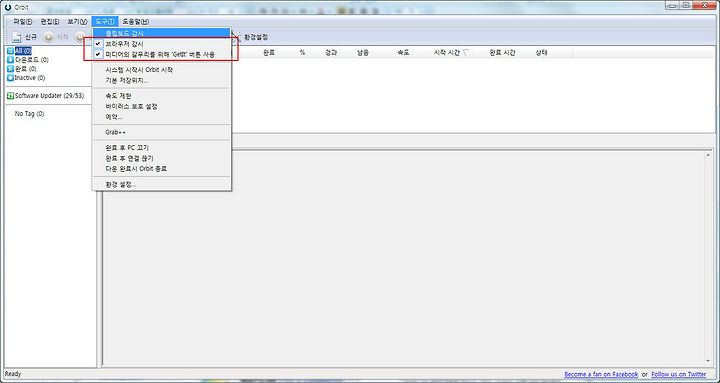
Task: Open 바이러스 보호 설정 menu entry
Action: pos(162,107)
